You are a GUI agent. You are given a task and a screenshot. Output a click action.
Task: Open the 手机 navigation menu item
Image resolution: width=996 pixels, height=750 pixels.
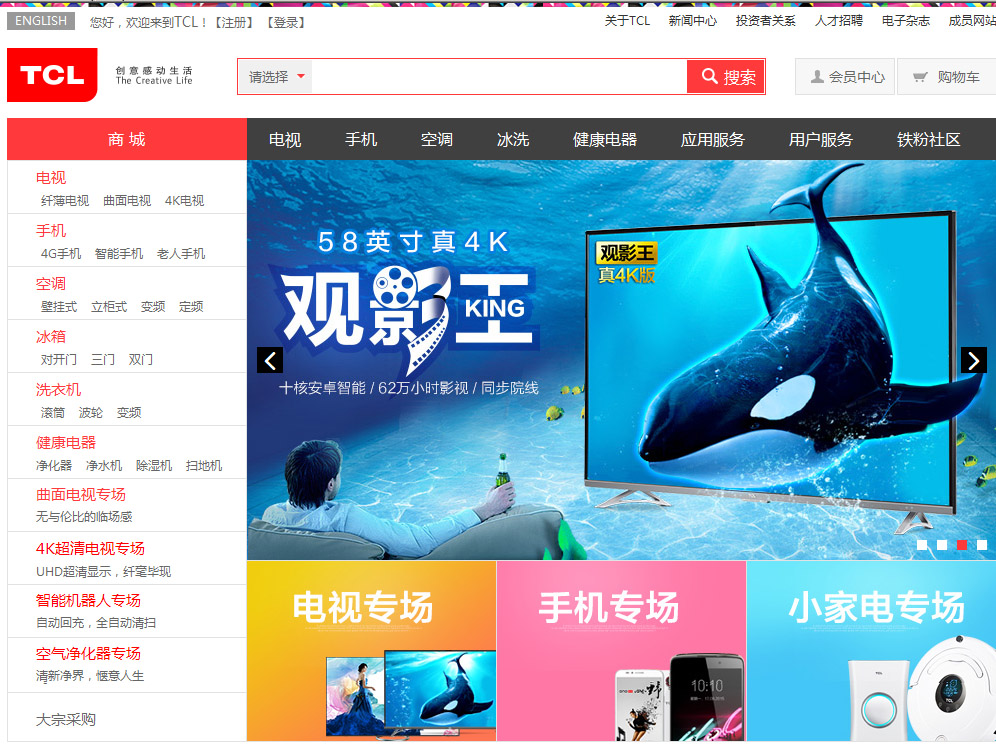(x=361, y=140)
